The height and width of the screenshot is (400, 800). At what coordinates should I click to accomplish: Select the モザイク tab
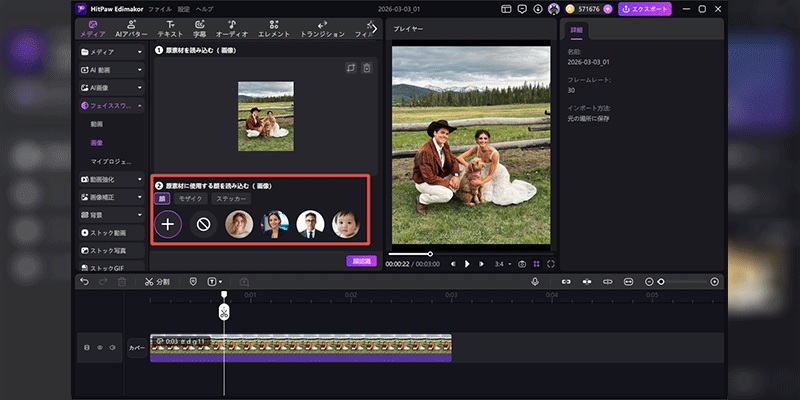pyautogui.click(x=190, y=199)
